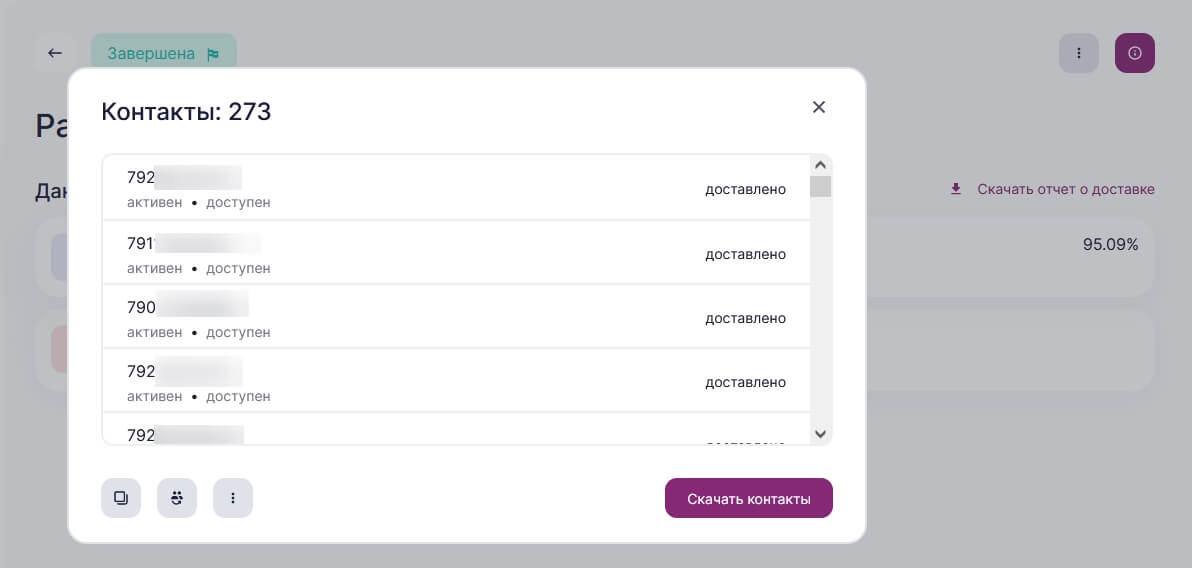Click the contacts list scrollbar down arrow
The width and height of the screenshot is (1192, 568).
(x=820, y=434)
